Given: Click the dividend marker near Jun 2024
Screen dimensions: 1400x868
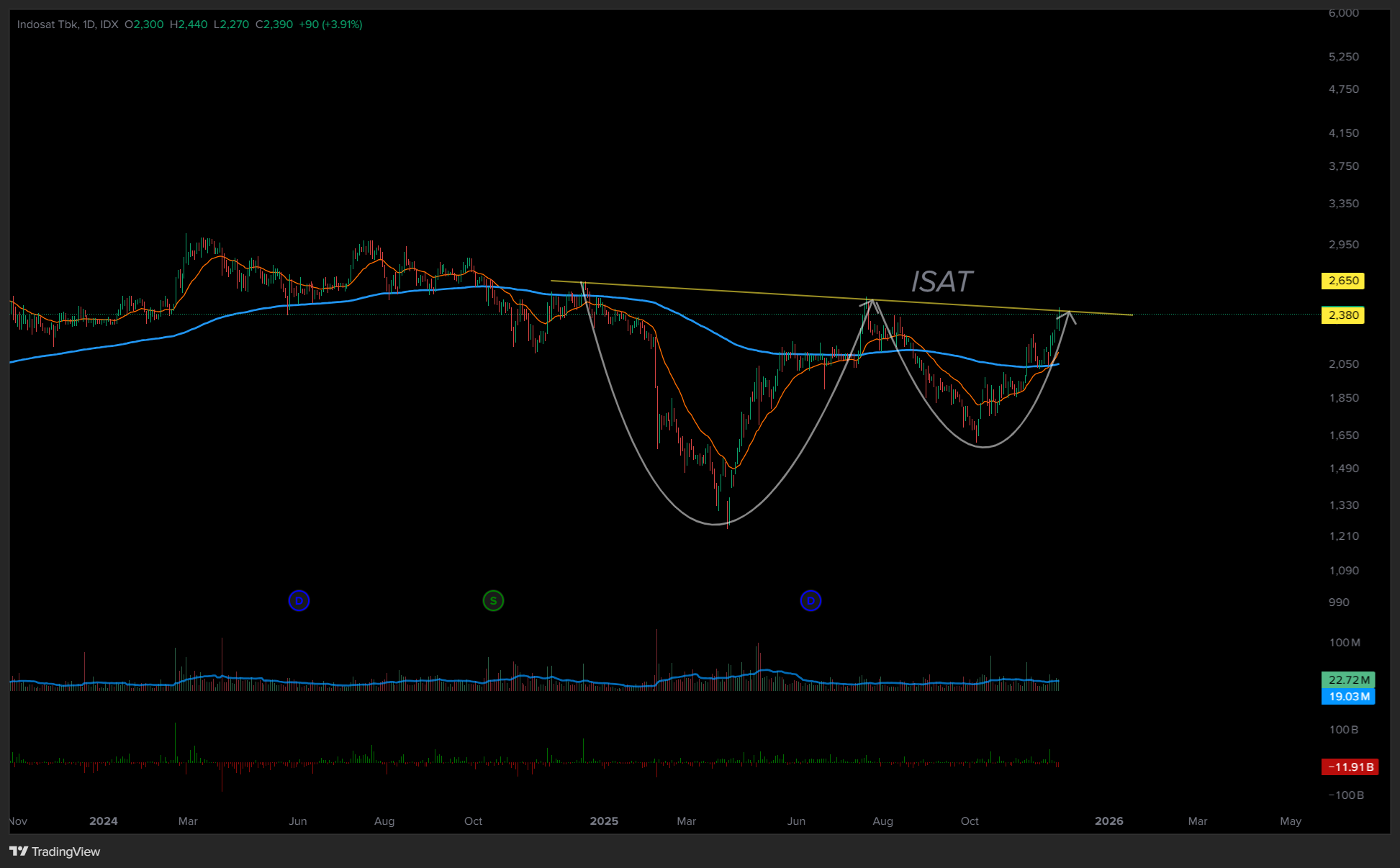Looking at the screenshot, I should coord(299,600).
